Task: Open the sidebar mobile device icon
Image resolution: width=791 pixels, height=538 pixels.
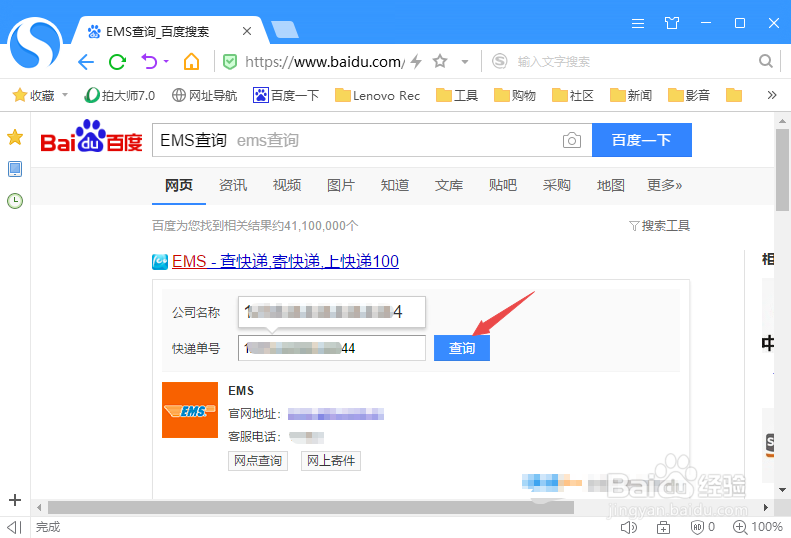Action: tap(15, 169)
